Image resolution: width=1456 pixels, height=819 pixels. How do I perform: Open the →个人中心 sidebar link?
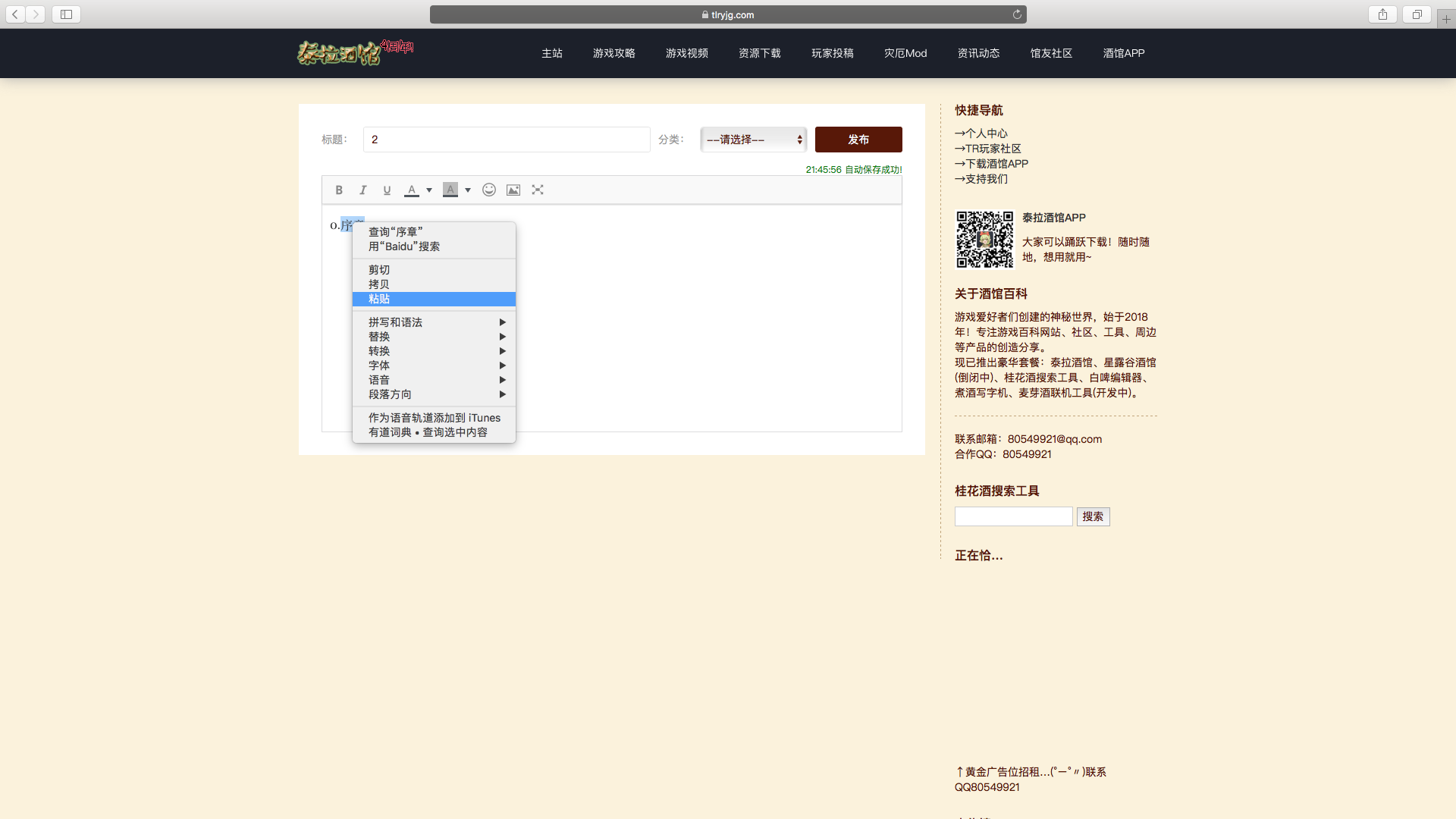(x=981, y=133)
